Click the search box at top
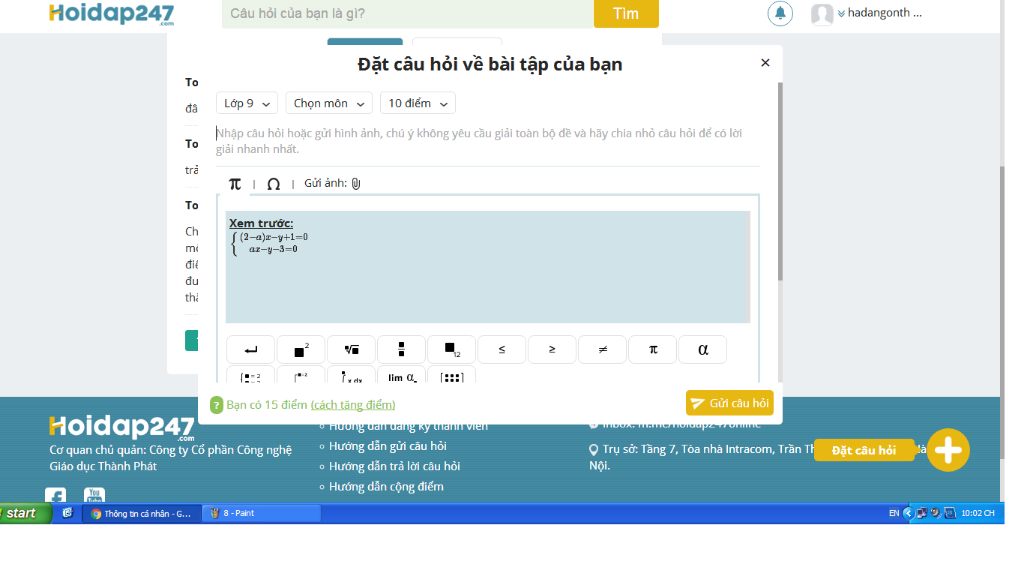This screenshot has width=1024, height=576. pos(408,14)
